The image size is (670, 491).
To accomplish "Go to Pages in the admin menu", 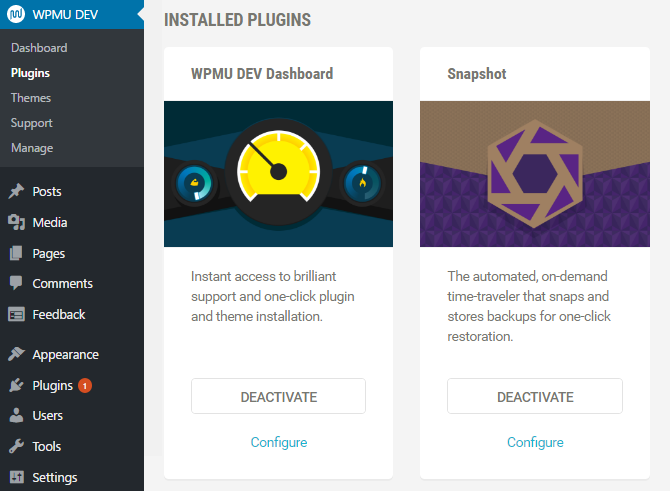I will pos(49,254).
